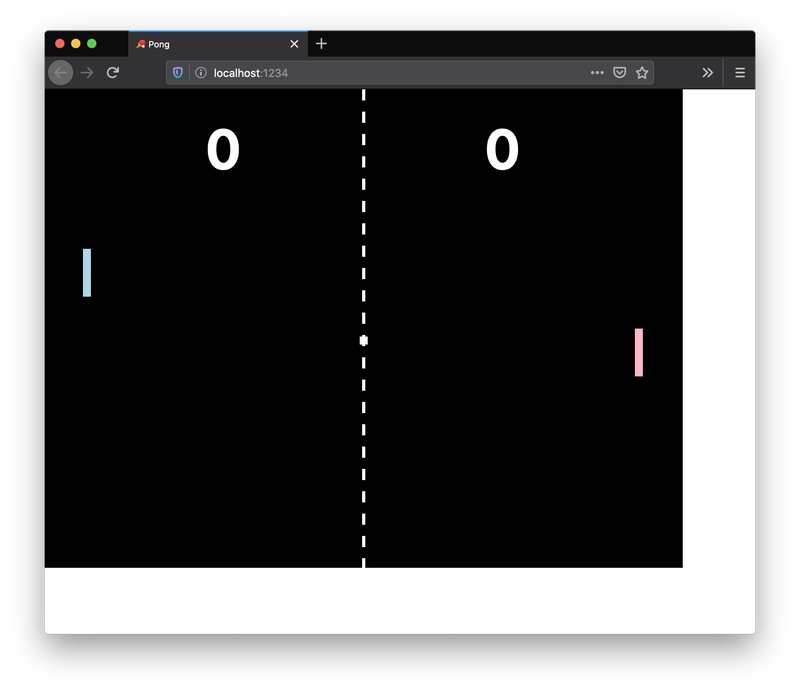Viewport: 800px width, 693px height.
Task: Expand the toolbar overflow chevron
Action: pos(707,73)
